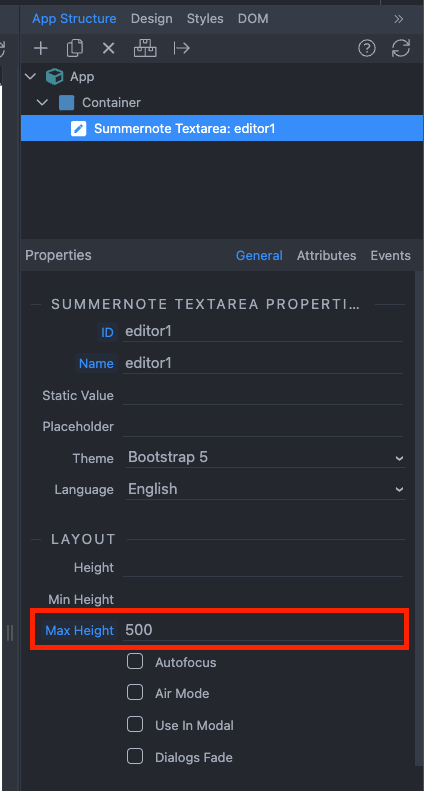Click the Max Height dynamic label
Viewport: 424px width, 791px height.
(79, 630)
